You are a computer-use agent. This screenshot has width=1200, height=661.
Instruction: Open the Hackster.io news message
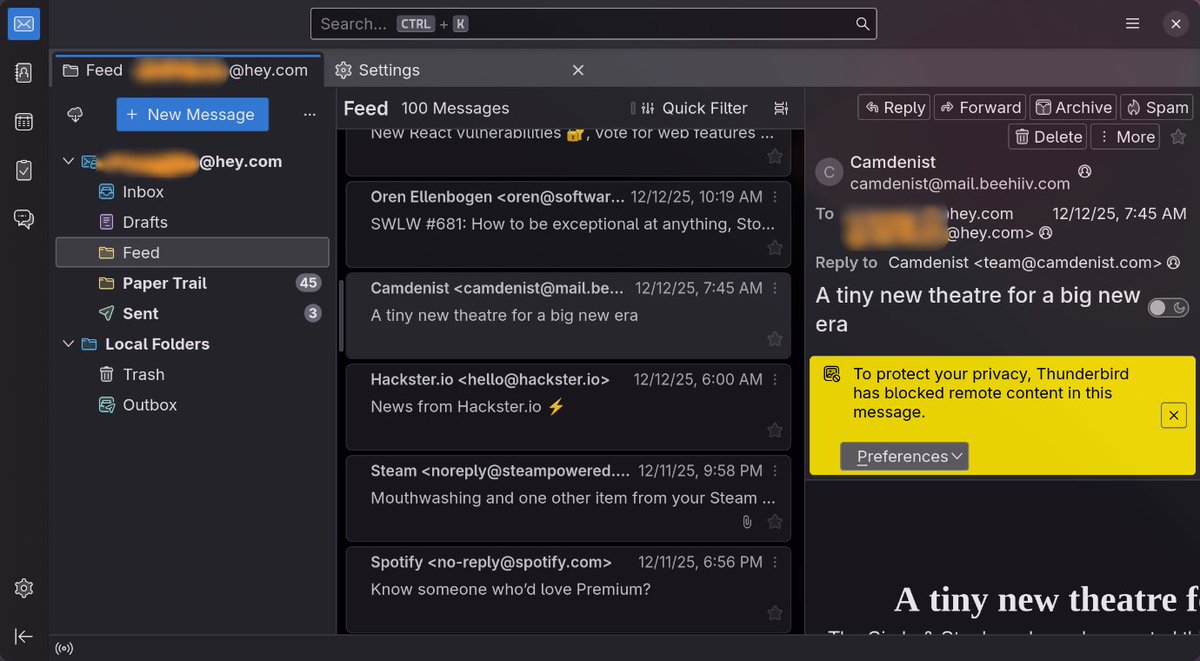569,407
